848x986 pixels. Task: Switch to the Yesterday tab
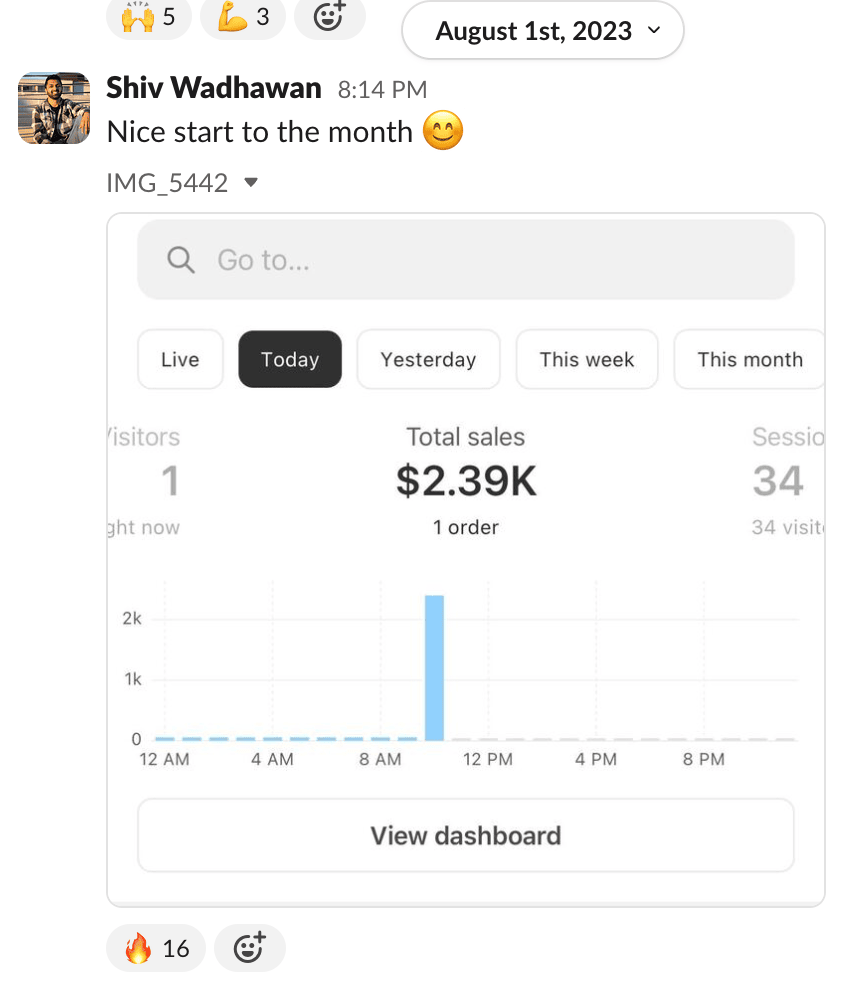coord(428,359)
